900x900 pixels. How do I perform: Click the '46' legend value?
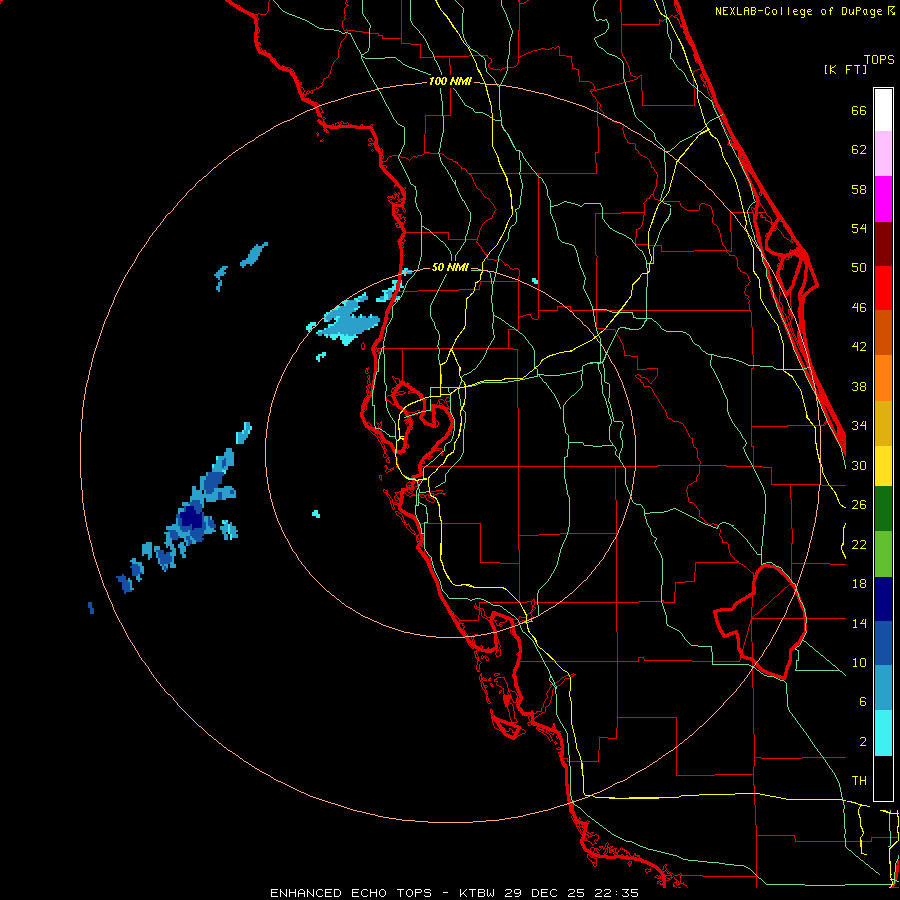(x=859, y=308)
